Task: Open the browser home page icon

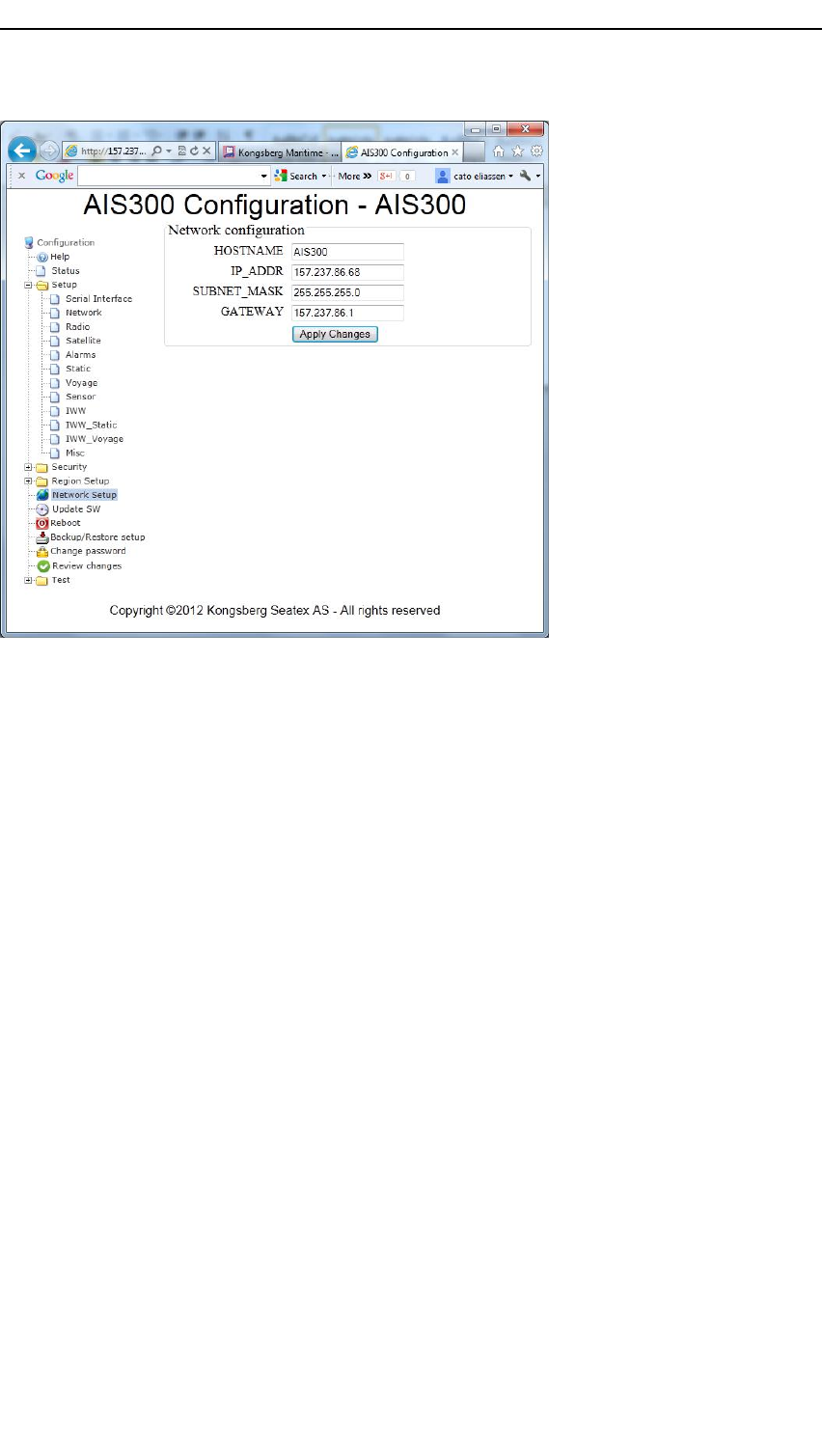Action: coord(499,151)
